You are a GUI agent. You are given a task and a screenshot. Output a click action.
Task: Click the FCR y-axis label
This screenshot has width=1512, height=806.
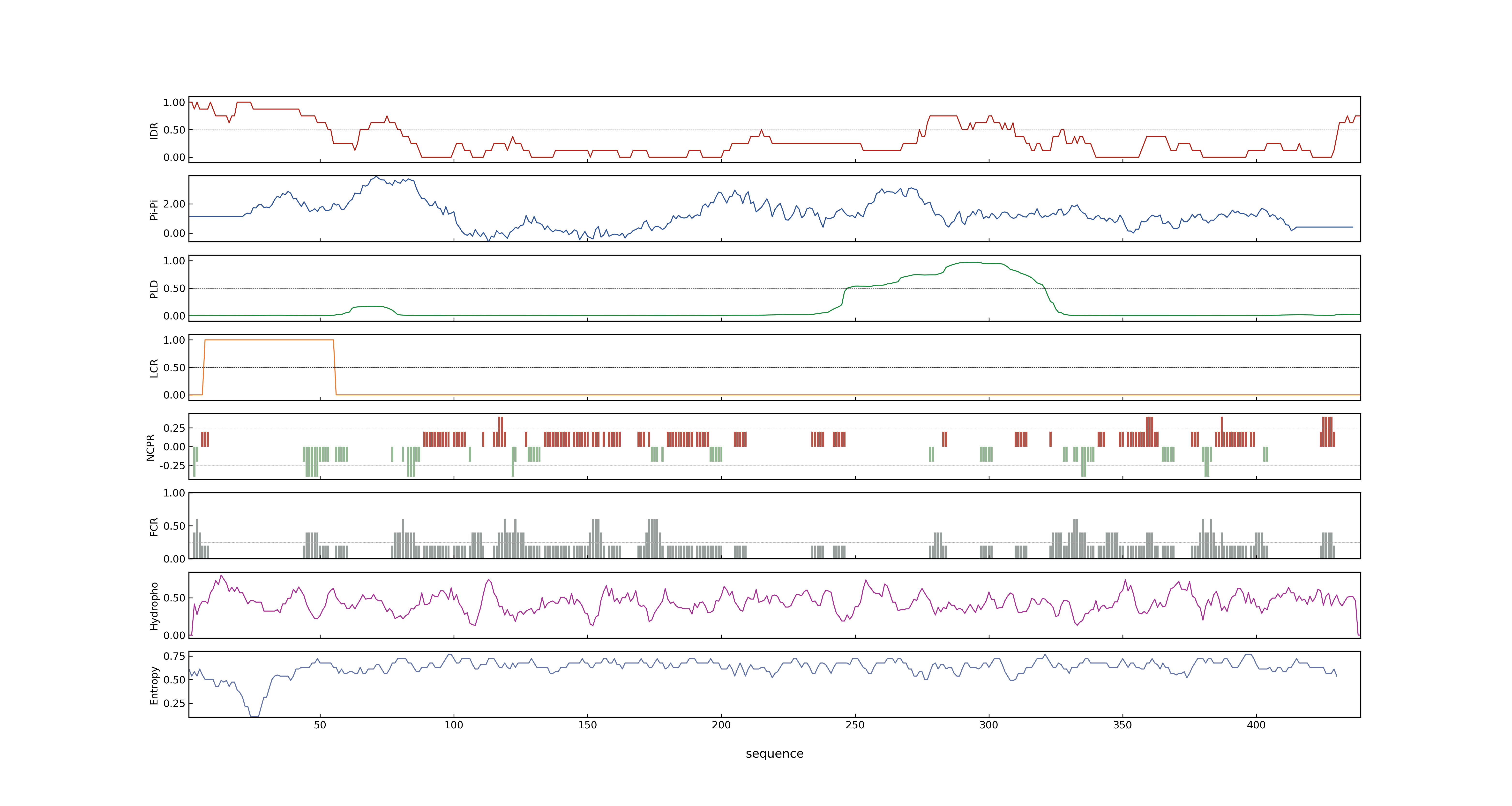(x=154, y=526)
